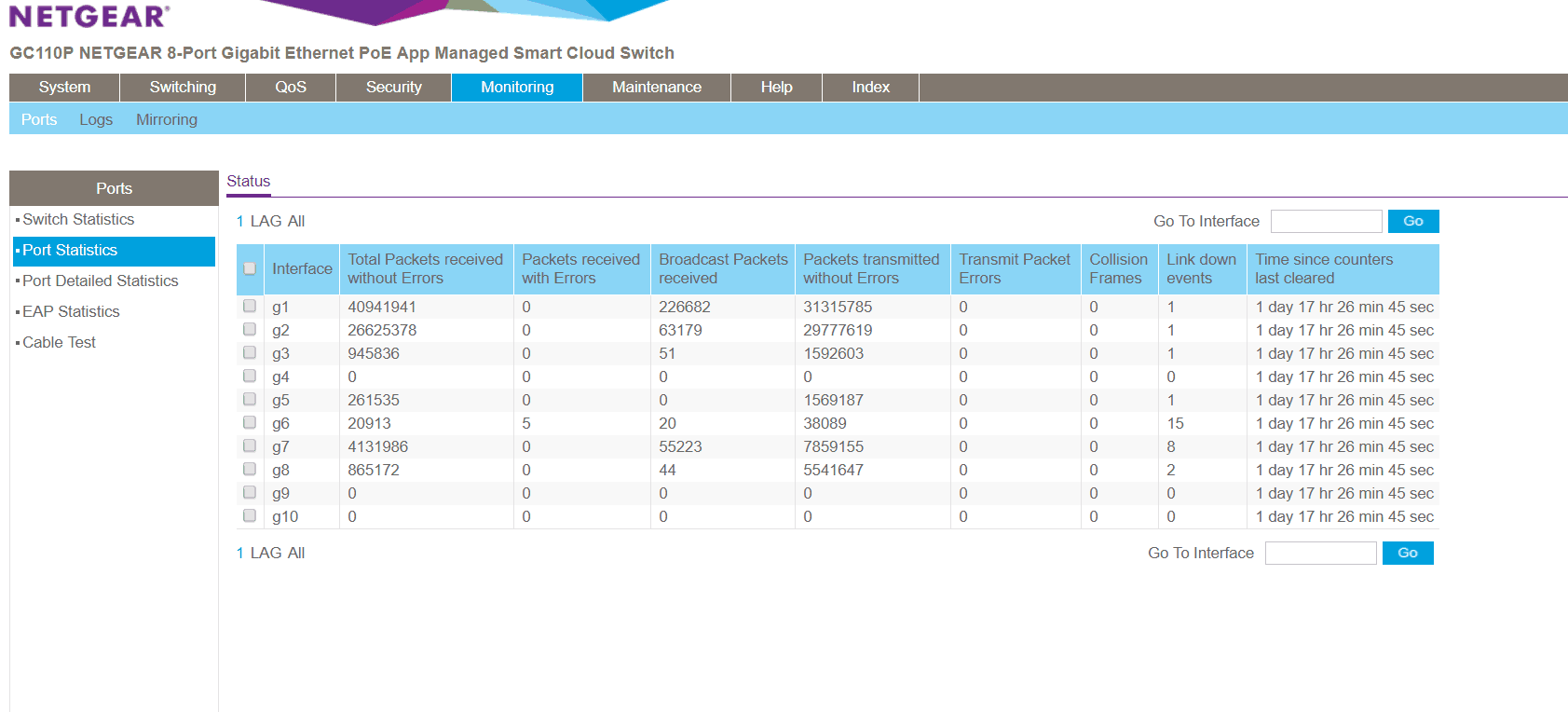Mark the checkbox next to g3
The width and height of the screenshot is (1568, 712).
tap(250, 353)
